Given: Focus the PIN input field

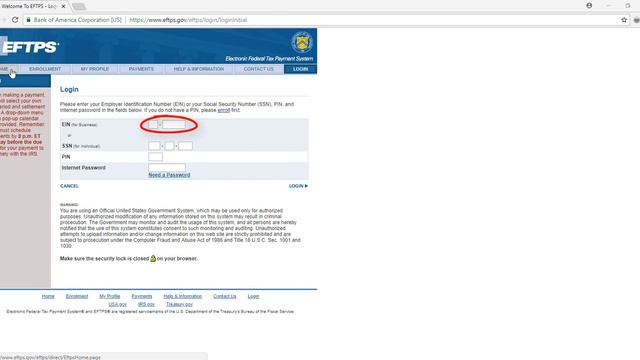Looking at the screenshot, I should tap(156, 157).
